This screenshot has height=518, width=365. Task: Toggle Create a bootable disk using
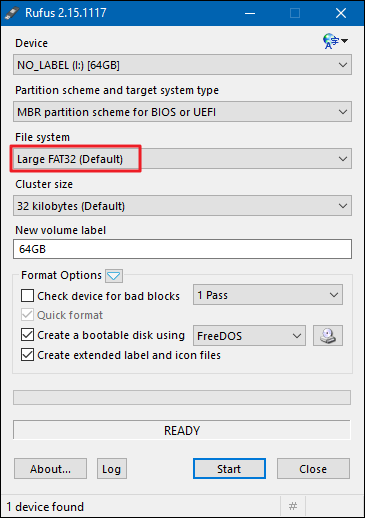[x=27, y=335]
